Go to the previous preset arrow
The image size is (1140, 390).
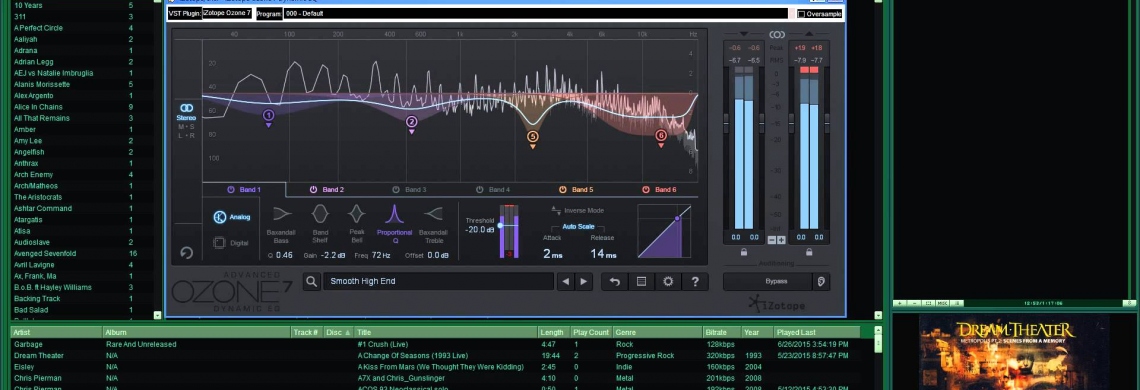tap(566, 282)
